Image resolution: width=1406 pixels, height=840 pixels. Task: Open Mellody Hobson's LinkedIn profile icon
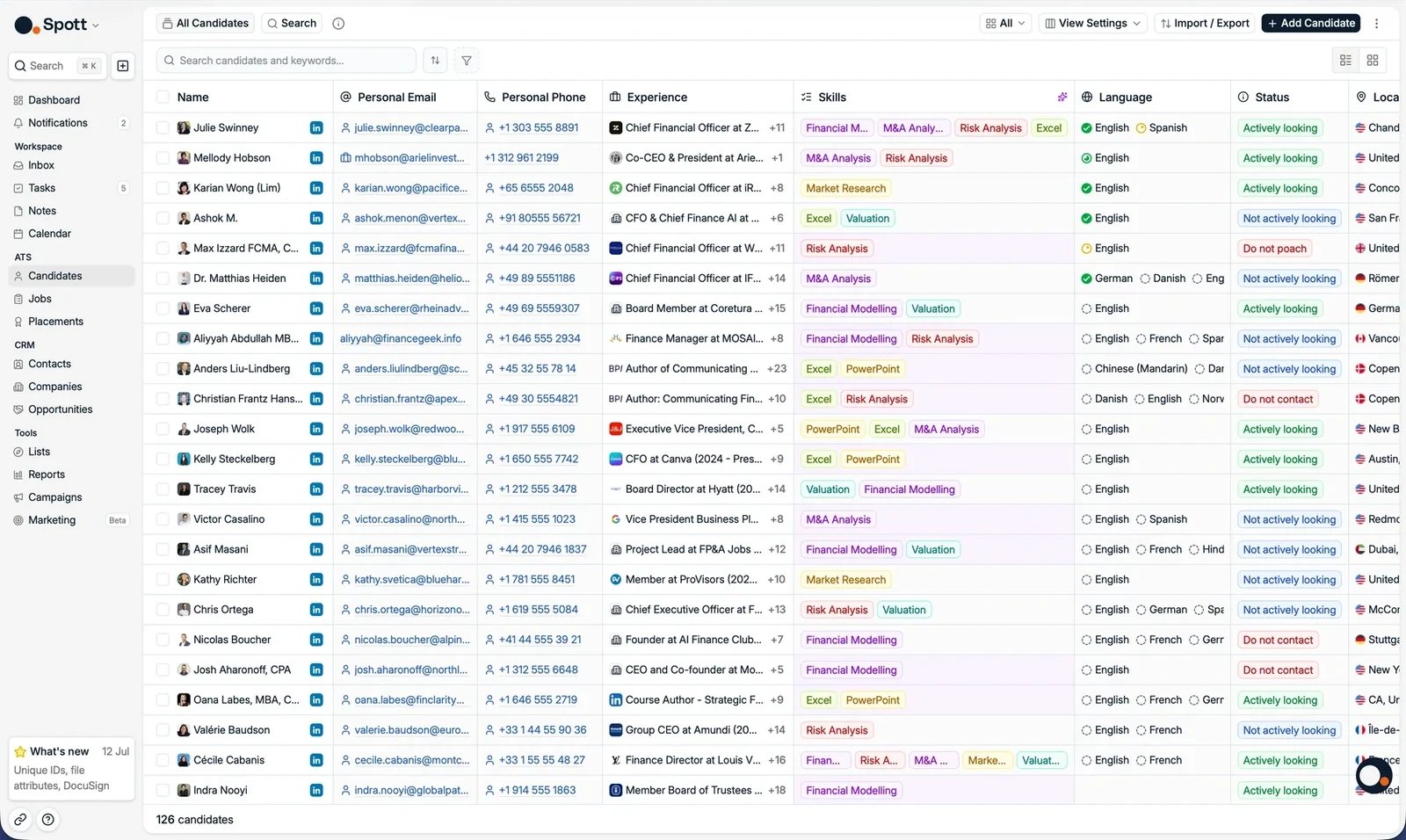pyautogui.click(x=316, y=158)
